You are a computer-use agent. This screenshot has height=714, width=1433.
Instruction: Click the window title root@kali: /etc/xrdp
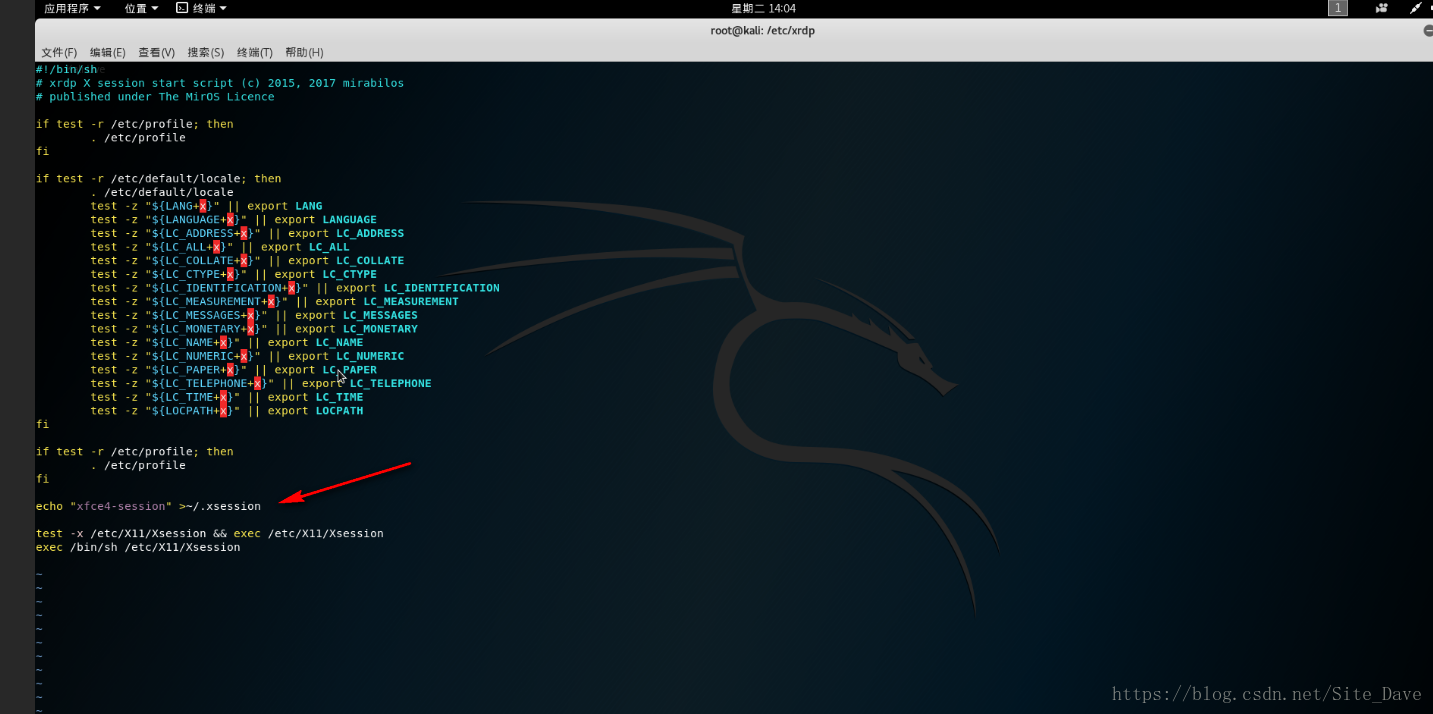point(763,31)
